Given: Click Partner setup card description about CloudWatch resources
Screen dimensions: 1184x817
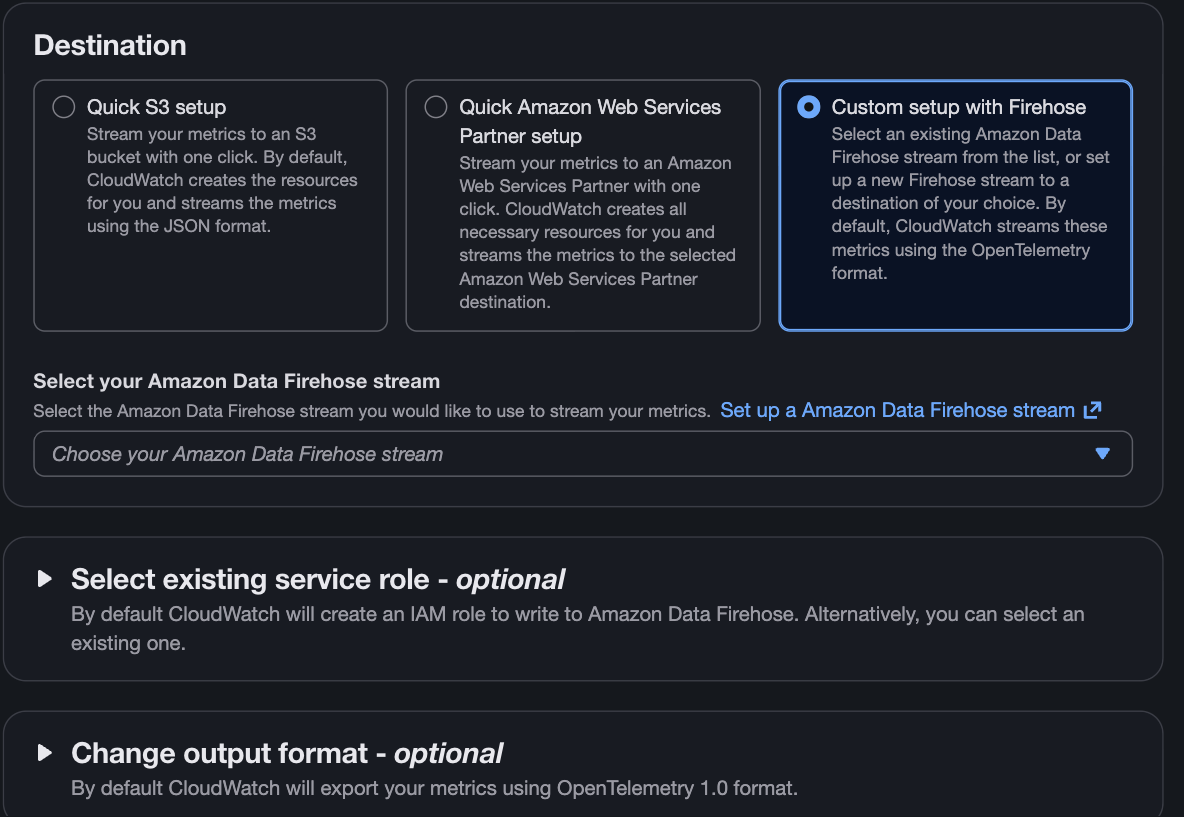Looking at the screenshot, I should [x=597, y=233].
